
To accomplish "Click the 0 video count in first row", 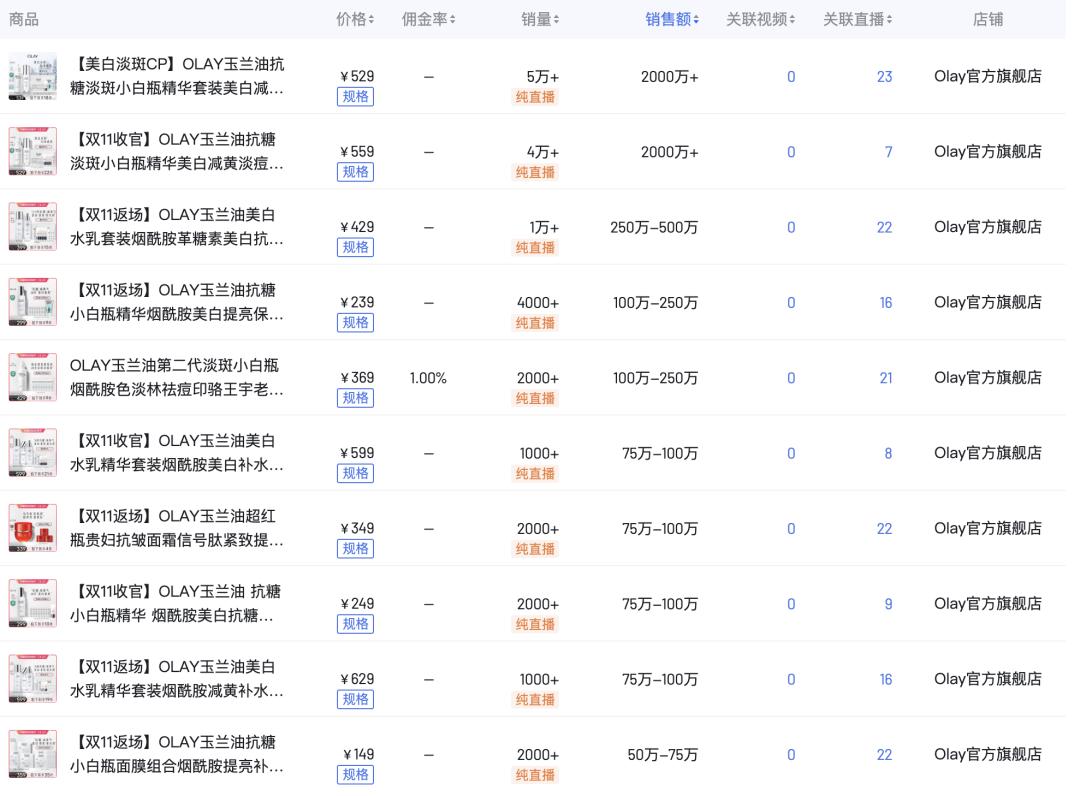I will coord(790,76).
